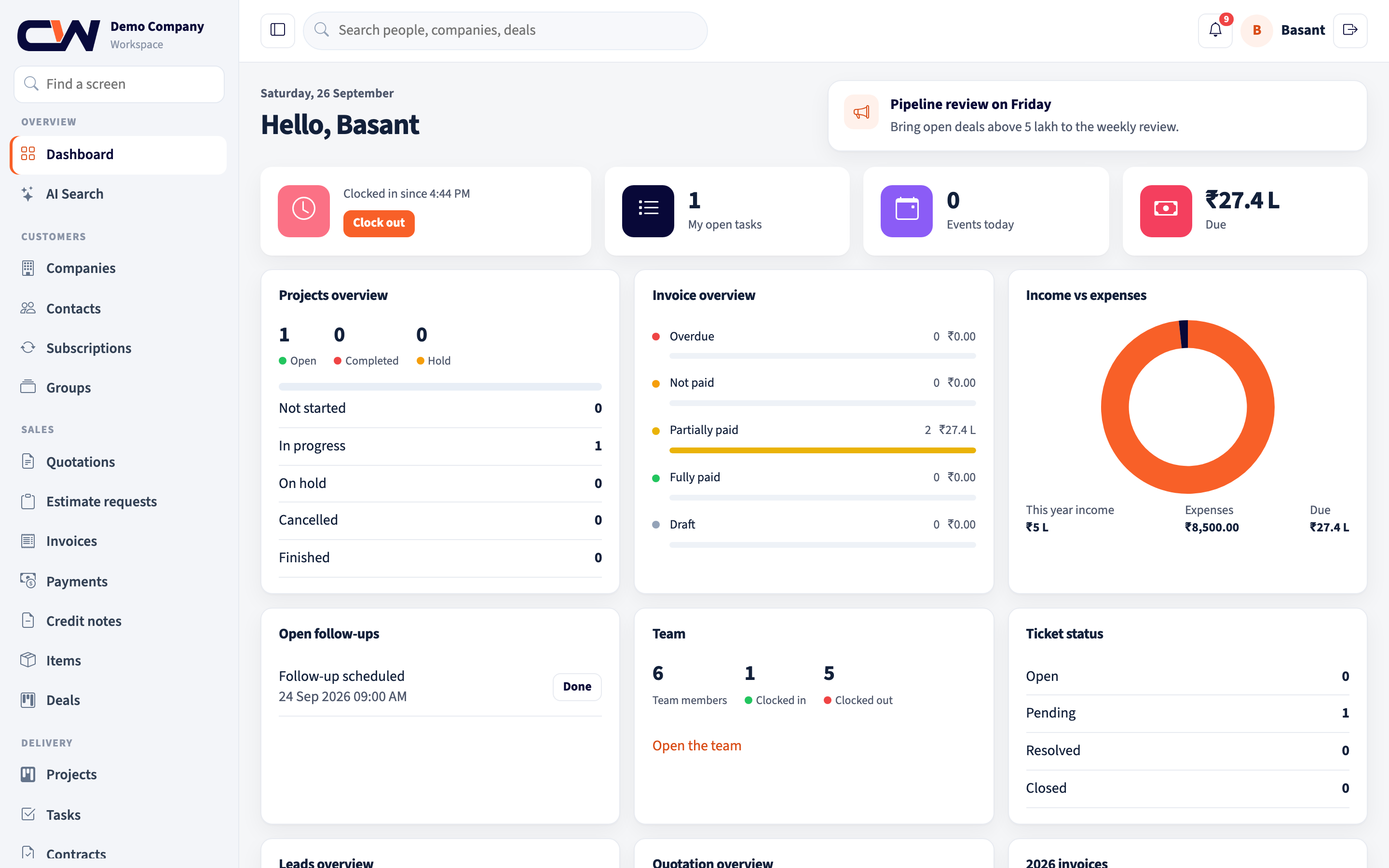The image size is (1389, 868).
Task: Click the Not started projects row
Action: [x=440, y=409]
